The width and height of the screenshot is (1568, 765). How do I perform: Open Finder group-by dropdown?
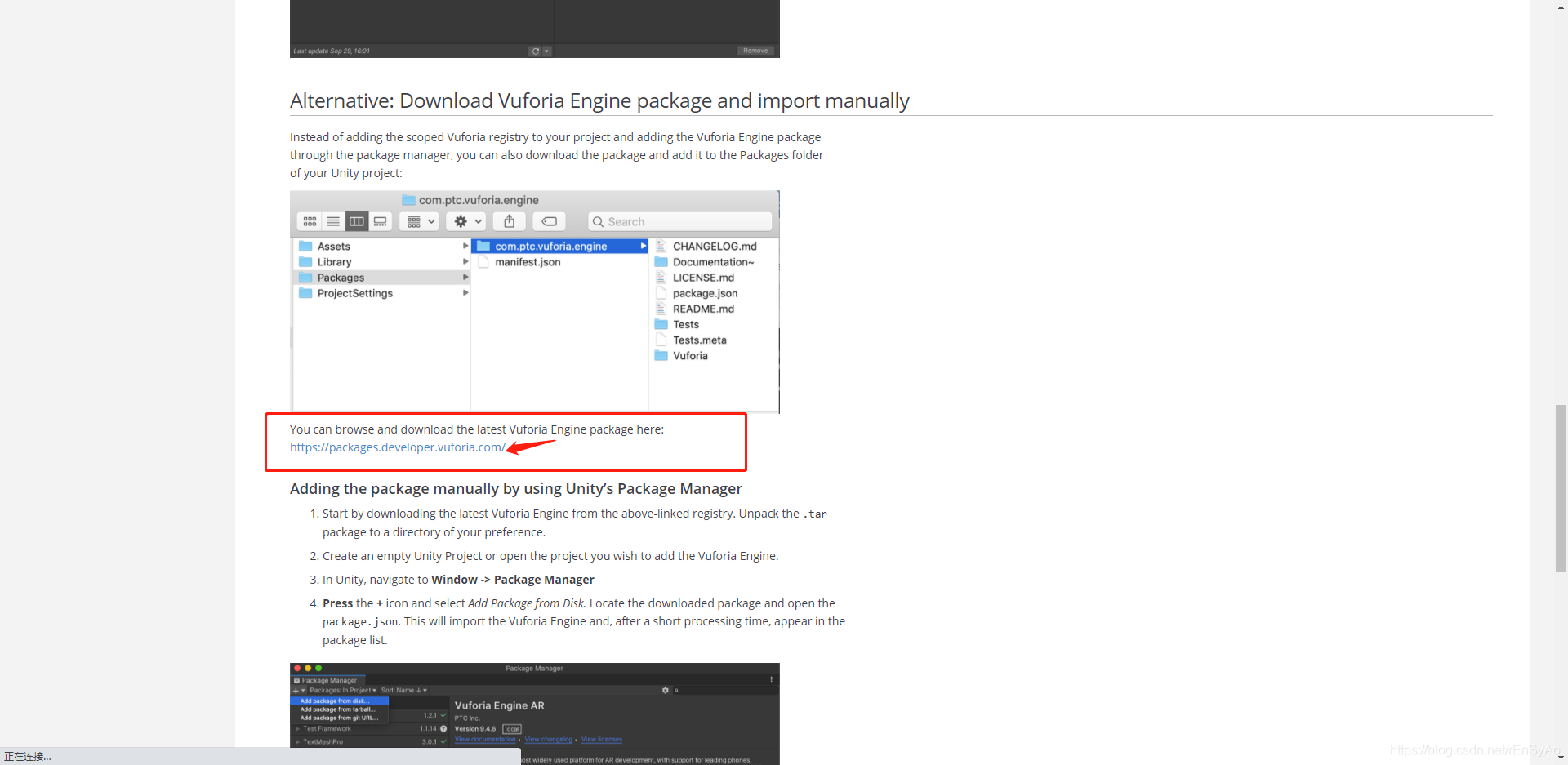420,221
